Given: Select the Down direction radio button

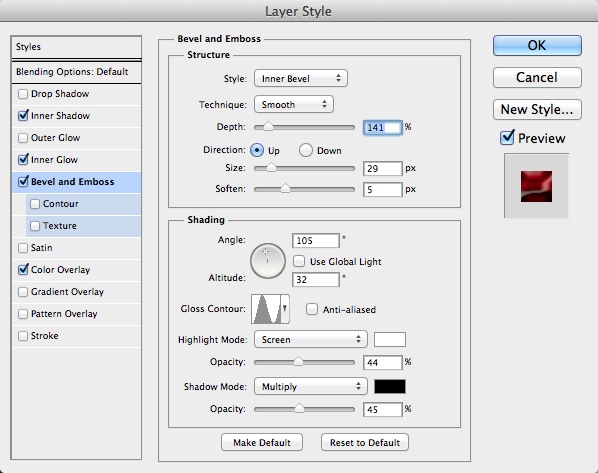Looking at the screenshot, I should [306, 150].
